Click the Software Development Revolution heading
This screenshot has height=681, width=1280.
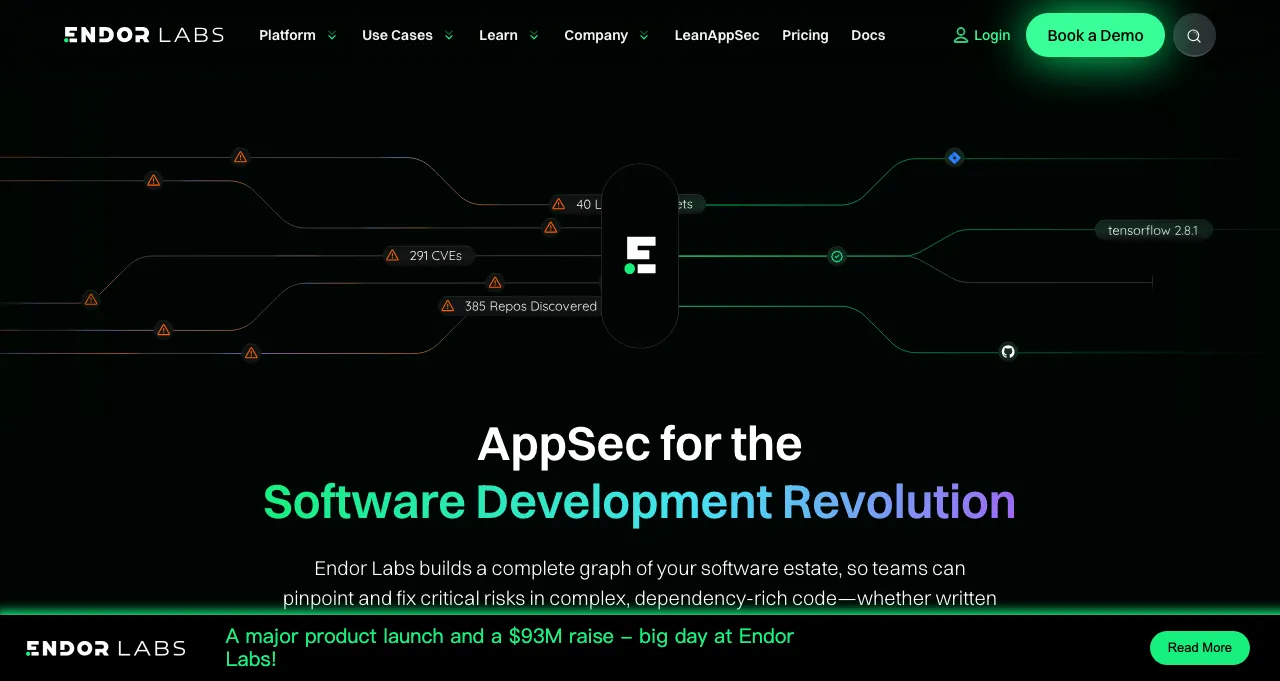pyautogui.click(x=640, y=502)
